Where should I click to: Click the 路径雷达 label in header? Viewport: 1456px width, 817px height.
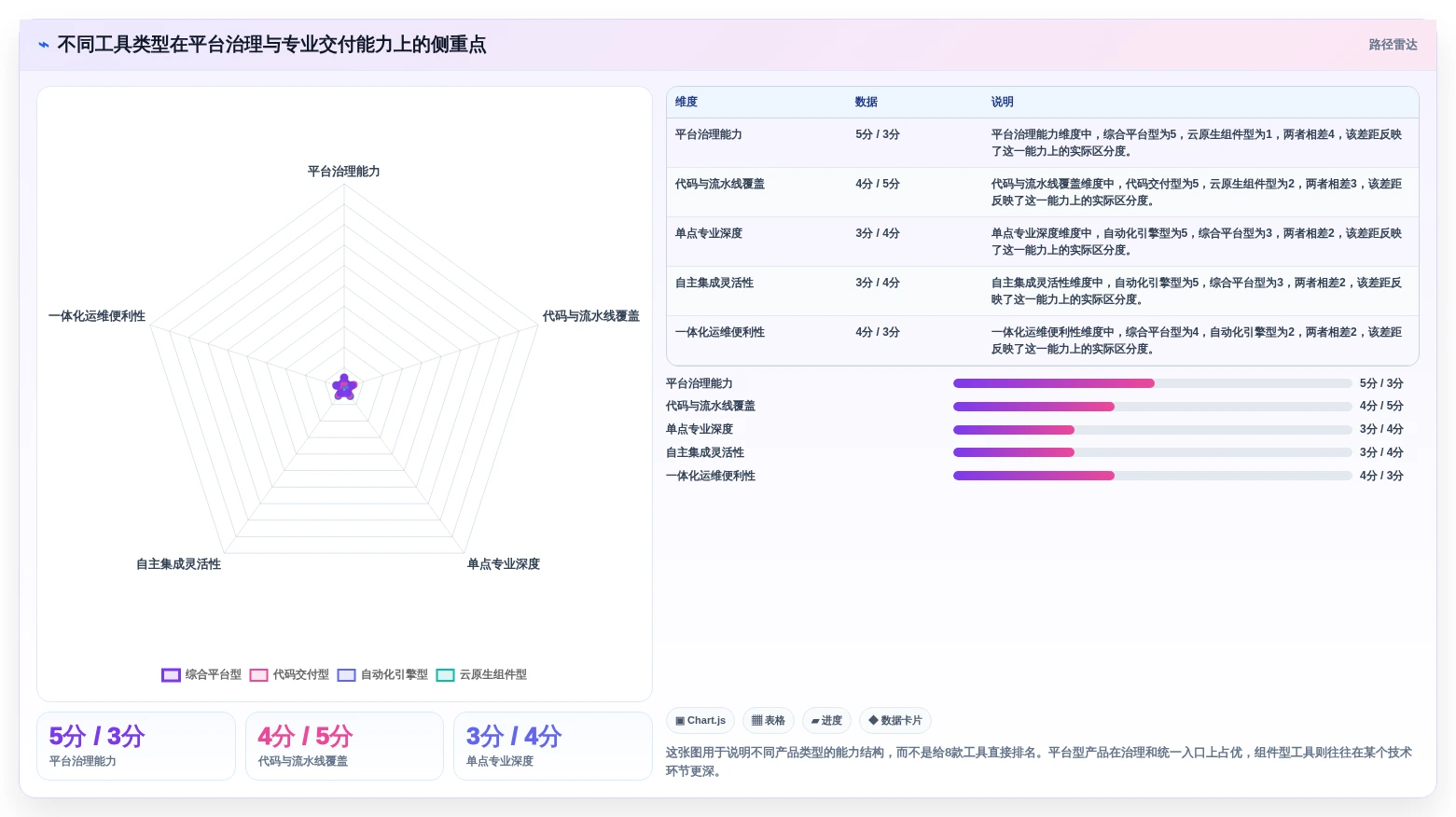point(1393,45)
